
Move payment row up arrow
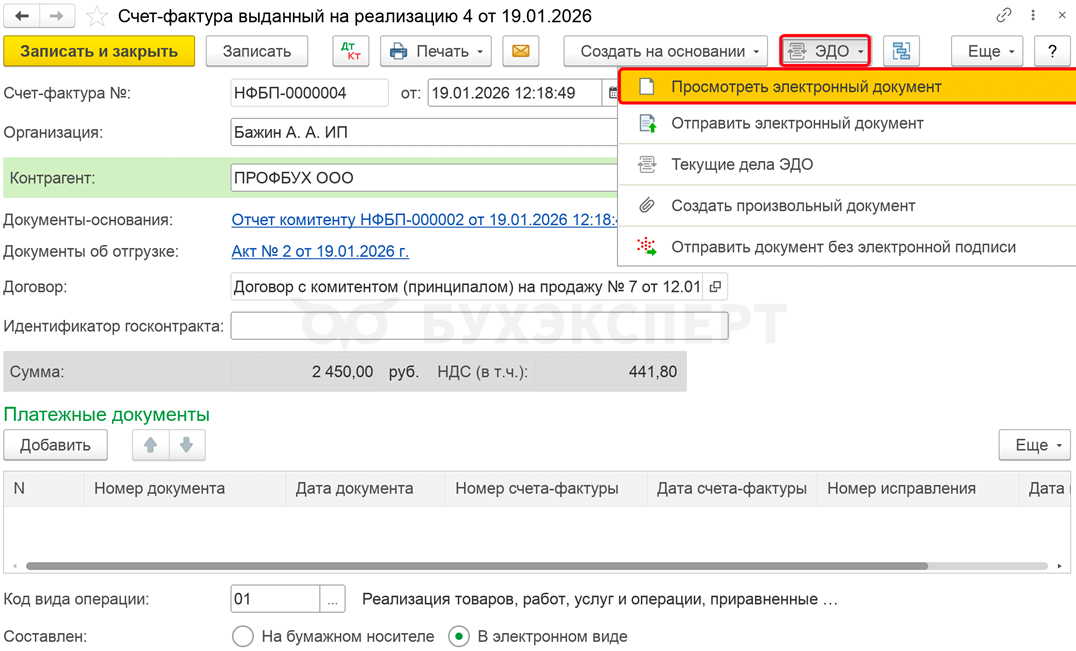(x=150, y=445)
